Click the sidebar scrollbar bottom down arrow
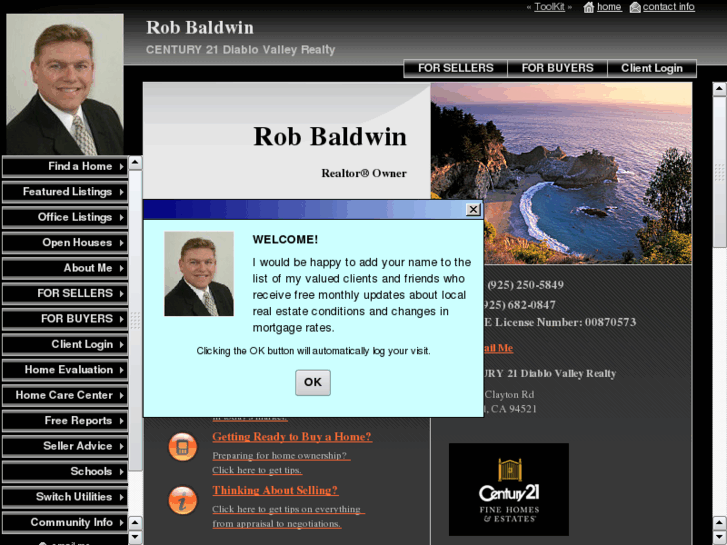Screen dimensions: 727x545 (x=135, y=538)
